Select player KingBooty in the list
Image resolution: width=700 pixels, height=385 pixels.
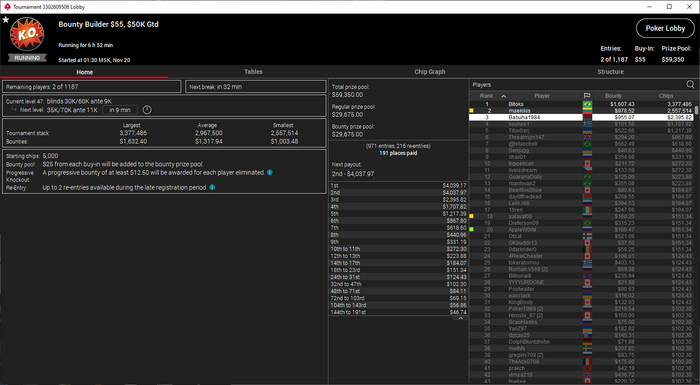click(581, 302)
